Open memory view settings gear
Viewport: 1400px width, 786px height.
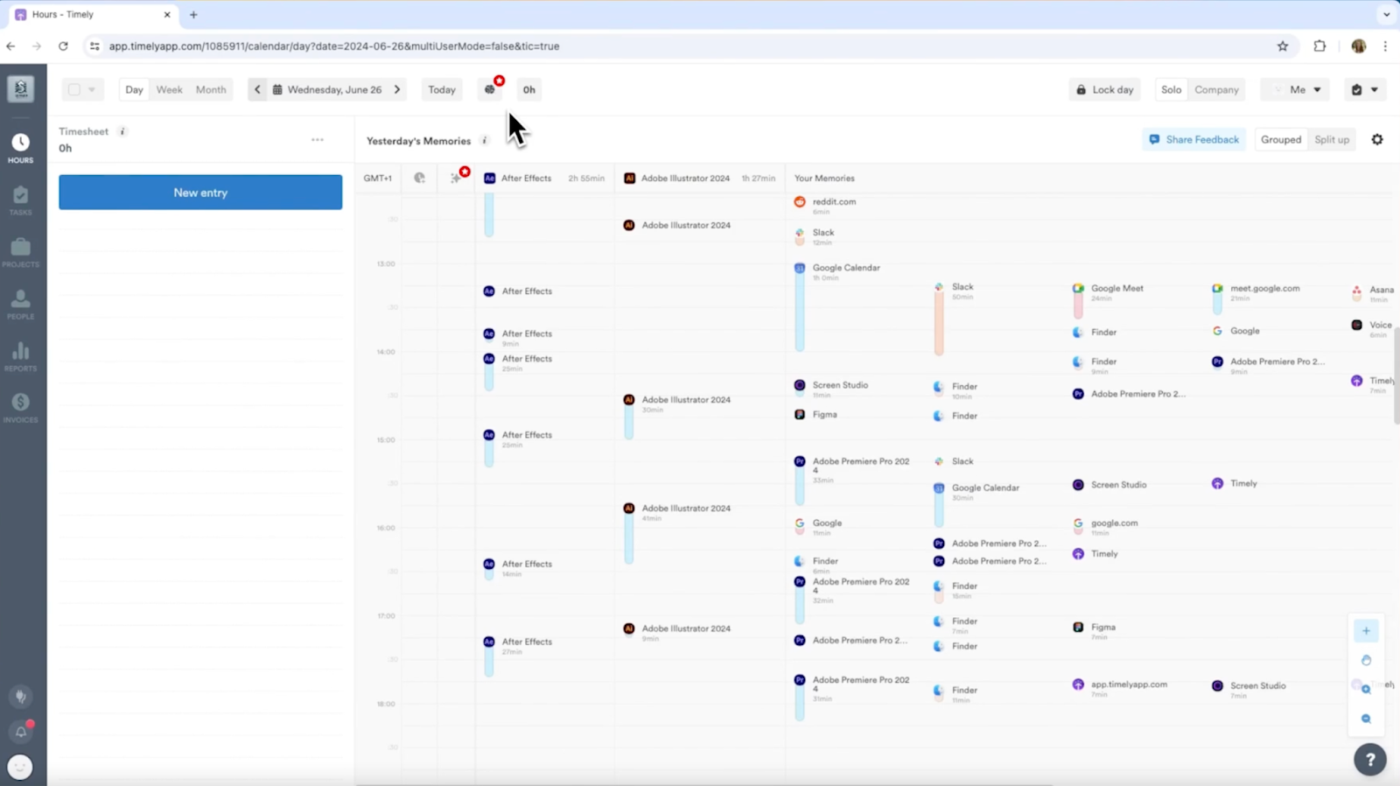pos(1377,140)
